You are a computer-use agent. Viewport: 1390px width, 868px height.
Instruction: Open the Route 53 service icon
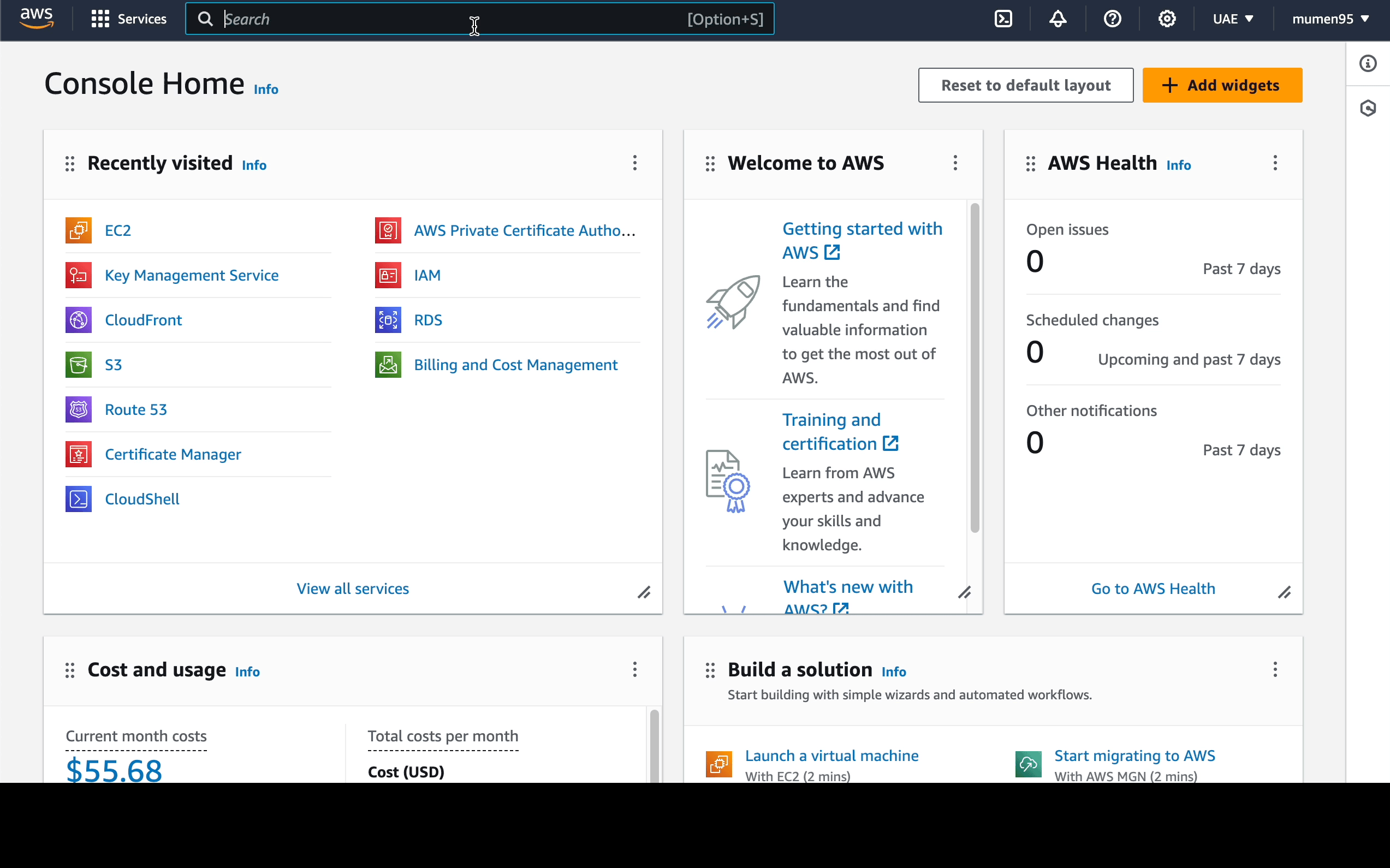[x=79, y=409]
